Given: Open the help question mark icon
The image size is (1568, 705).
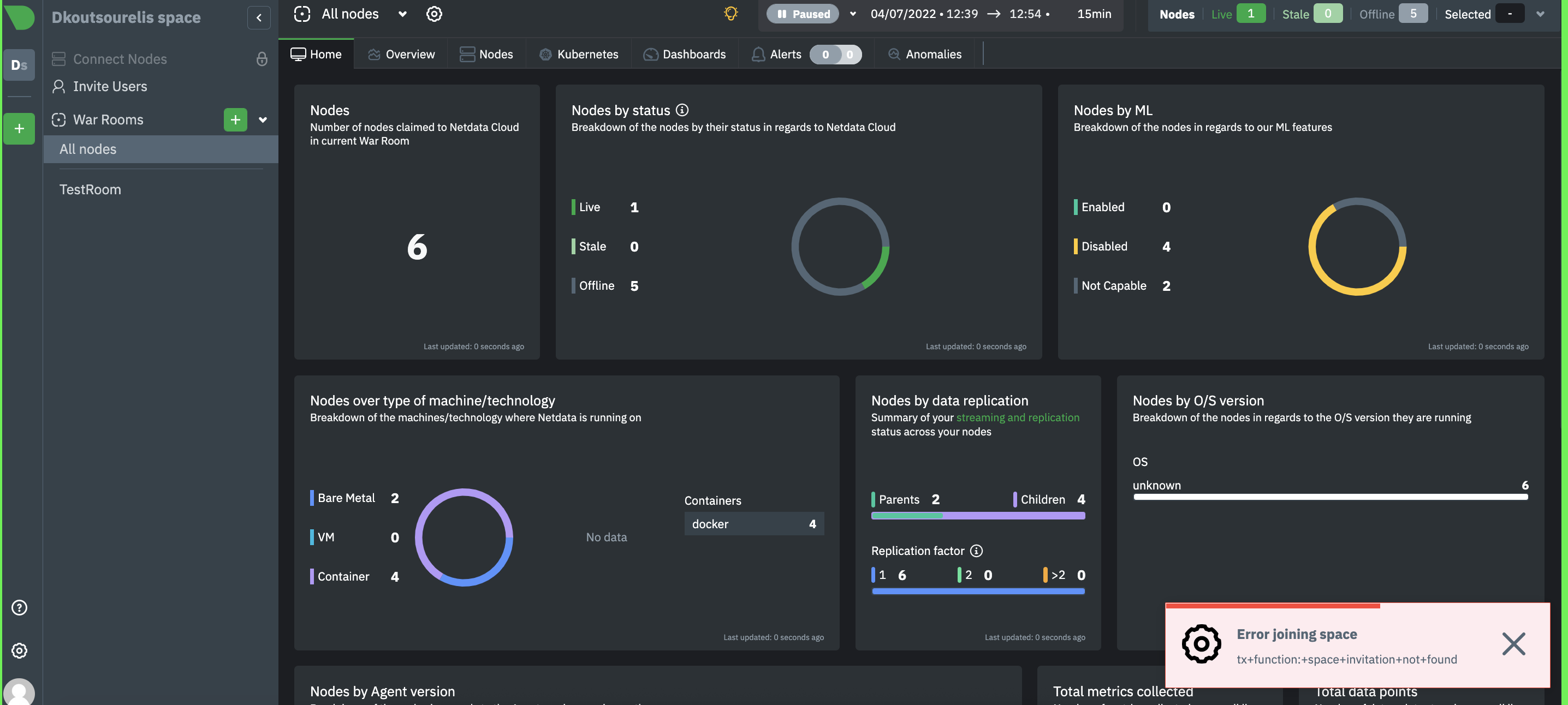Looking at the screenshot, I should (19, 607).
